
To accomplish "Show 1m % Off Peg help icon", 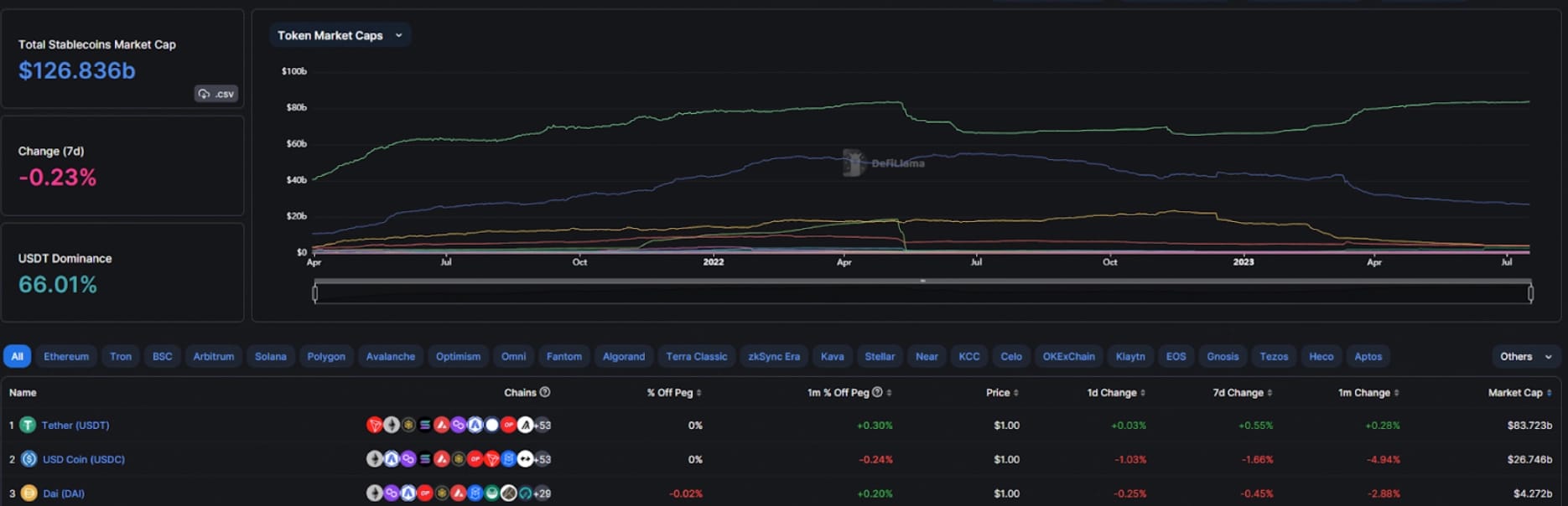I will point(877,392).
